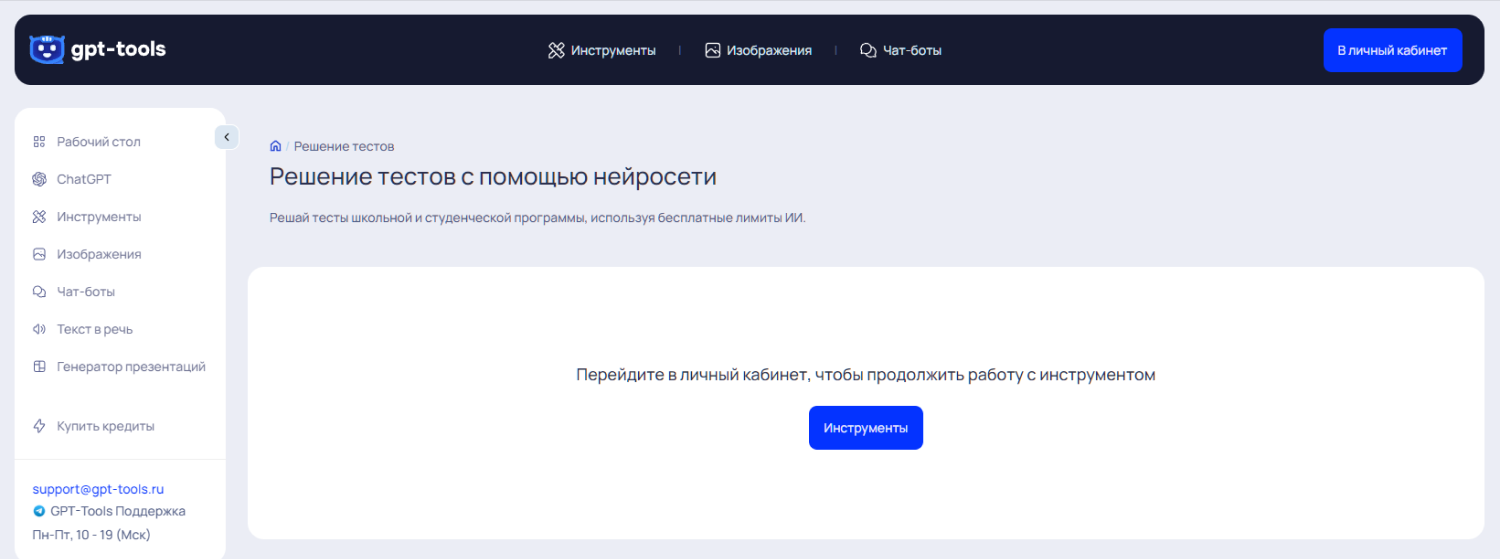This screenshot has height=559, width=1500.
Task: Click the Telegram icon beside GPT-Tools Поддержка
Action: [39, 511]
